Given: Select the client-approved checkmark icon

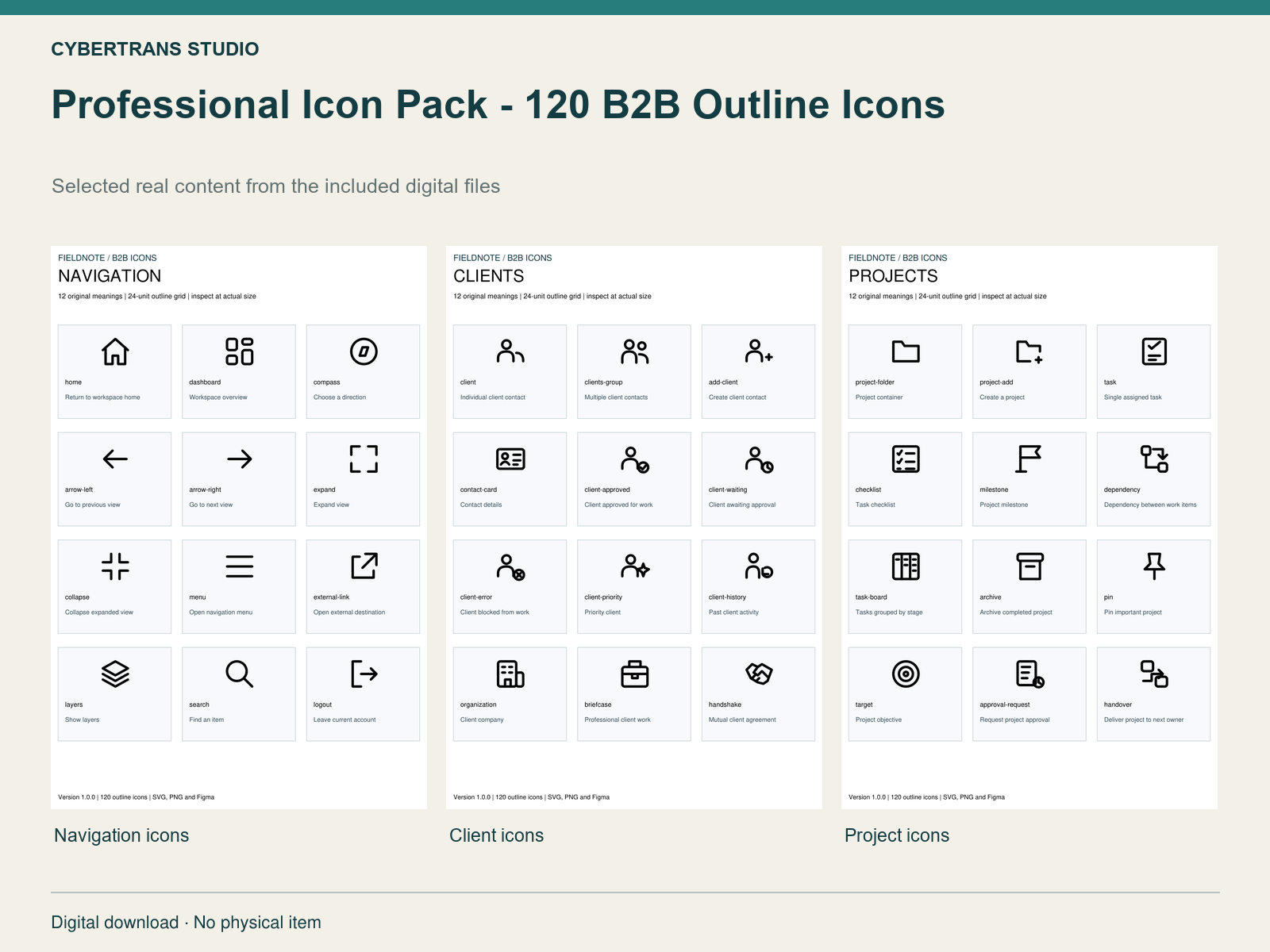Looking at the screenshot, I should coord(634,459).
